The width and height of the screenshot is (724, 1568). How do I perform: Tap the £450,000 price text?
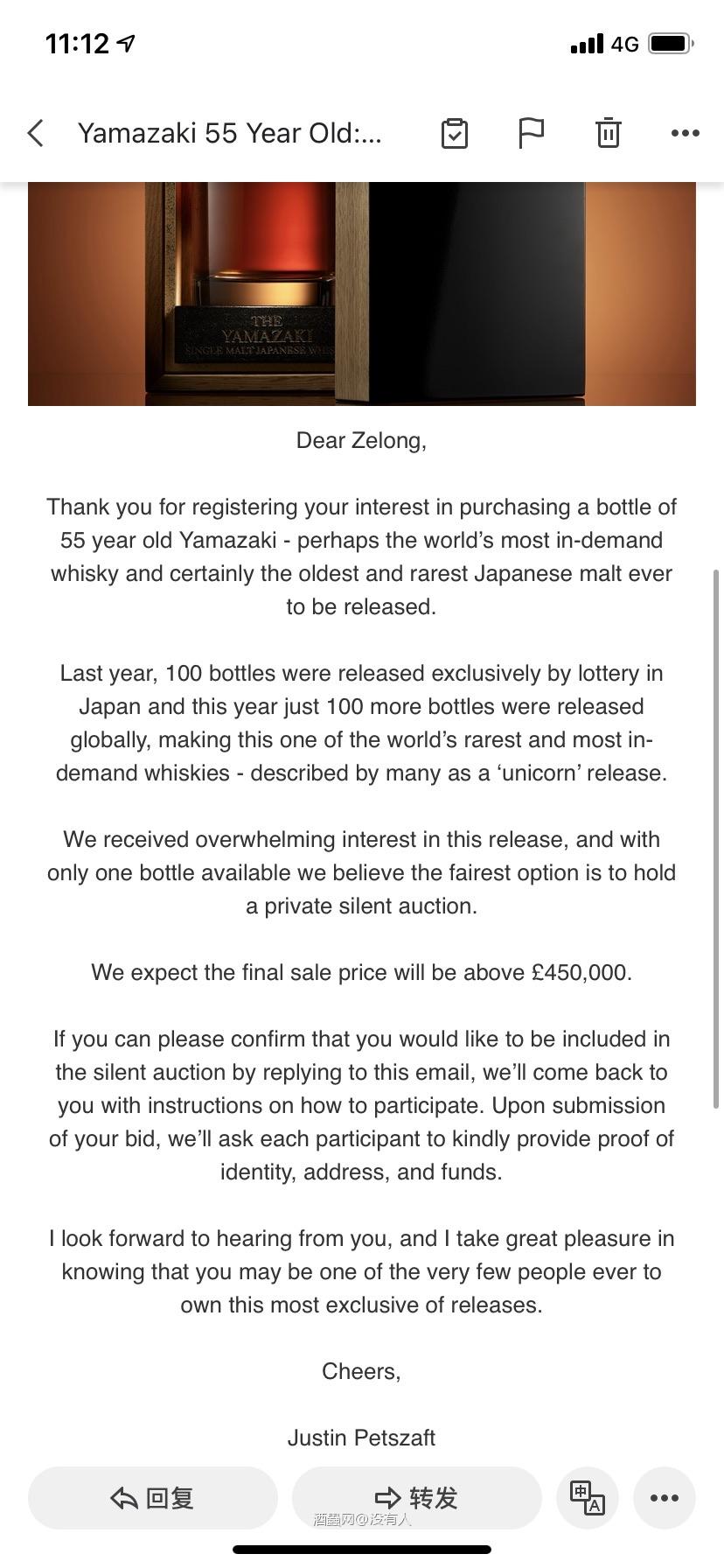tap(580, 972)
